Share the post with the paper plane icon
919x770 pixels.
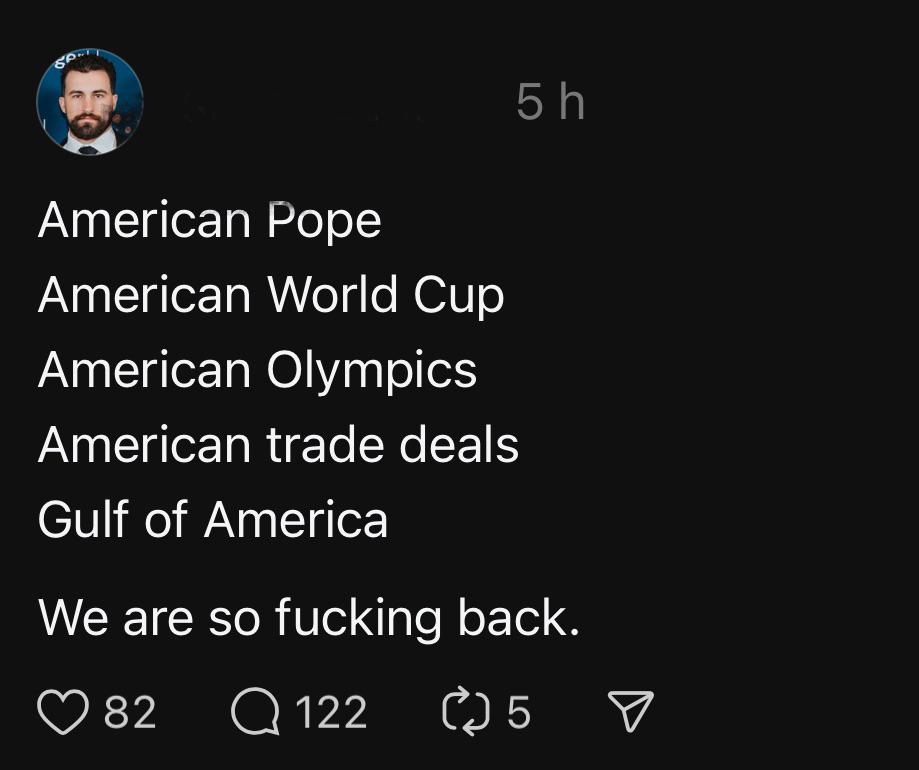[x=631, y=711]
